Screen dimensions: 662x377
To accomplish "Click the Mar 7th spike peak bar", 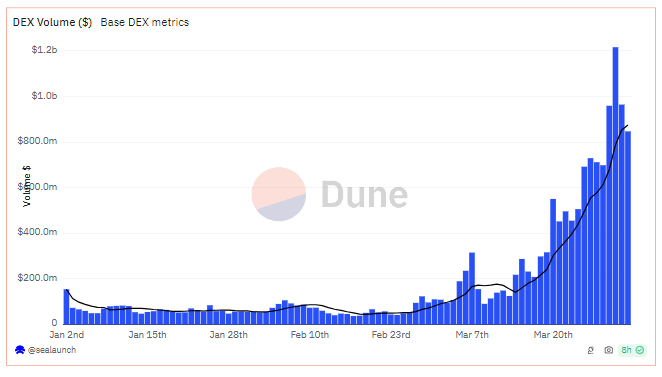I will pos(472,288).
